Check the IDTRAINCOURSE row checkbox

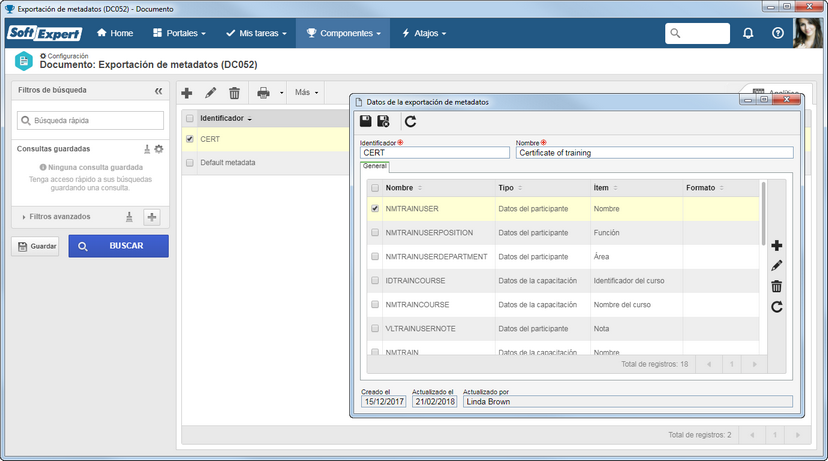375,280
